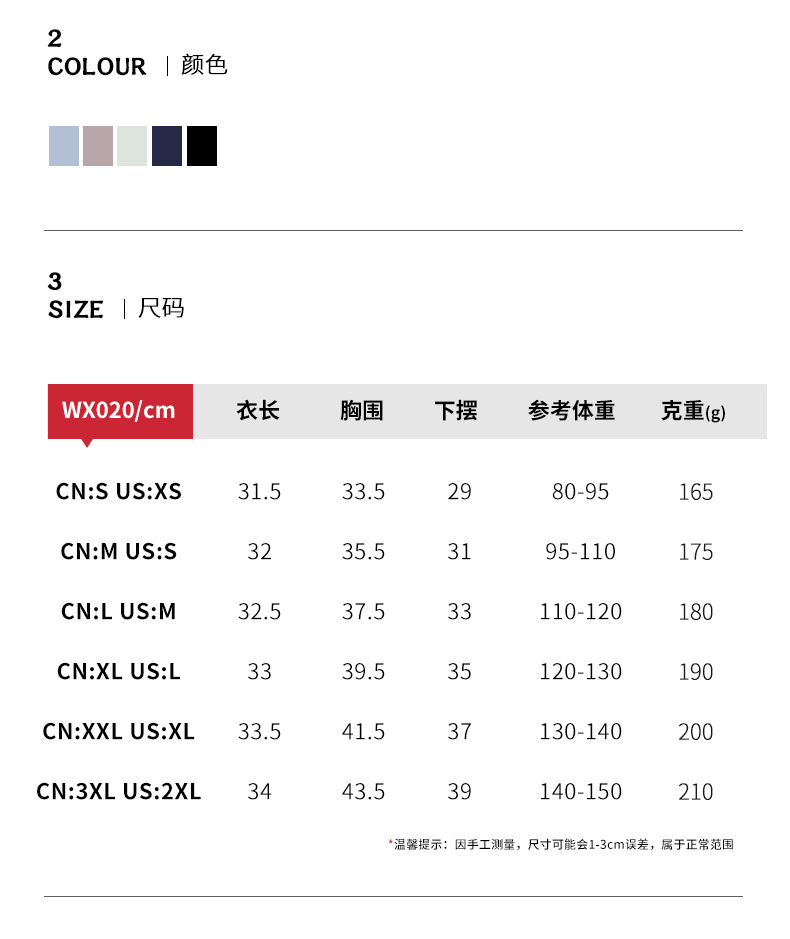Click the CN:XXL US:XL size row
The height and width of the screenshot is (939, 790).
click(x=119, y=731)
